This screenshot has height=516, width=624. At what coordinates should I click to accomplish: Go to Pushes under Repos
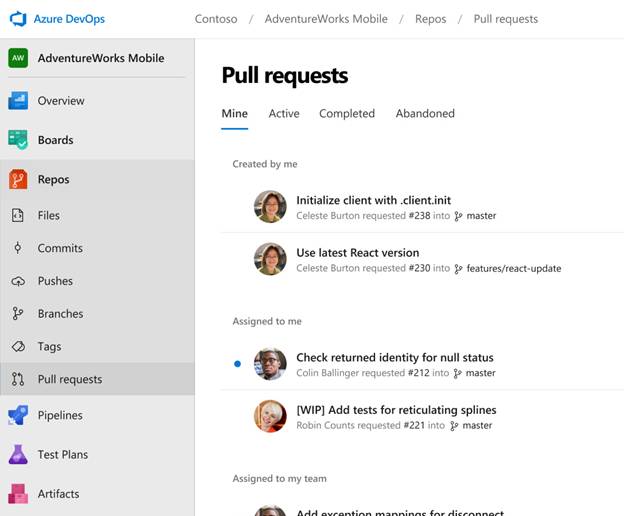tap(97, 281)
